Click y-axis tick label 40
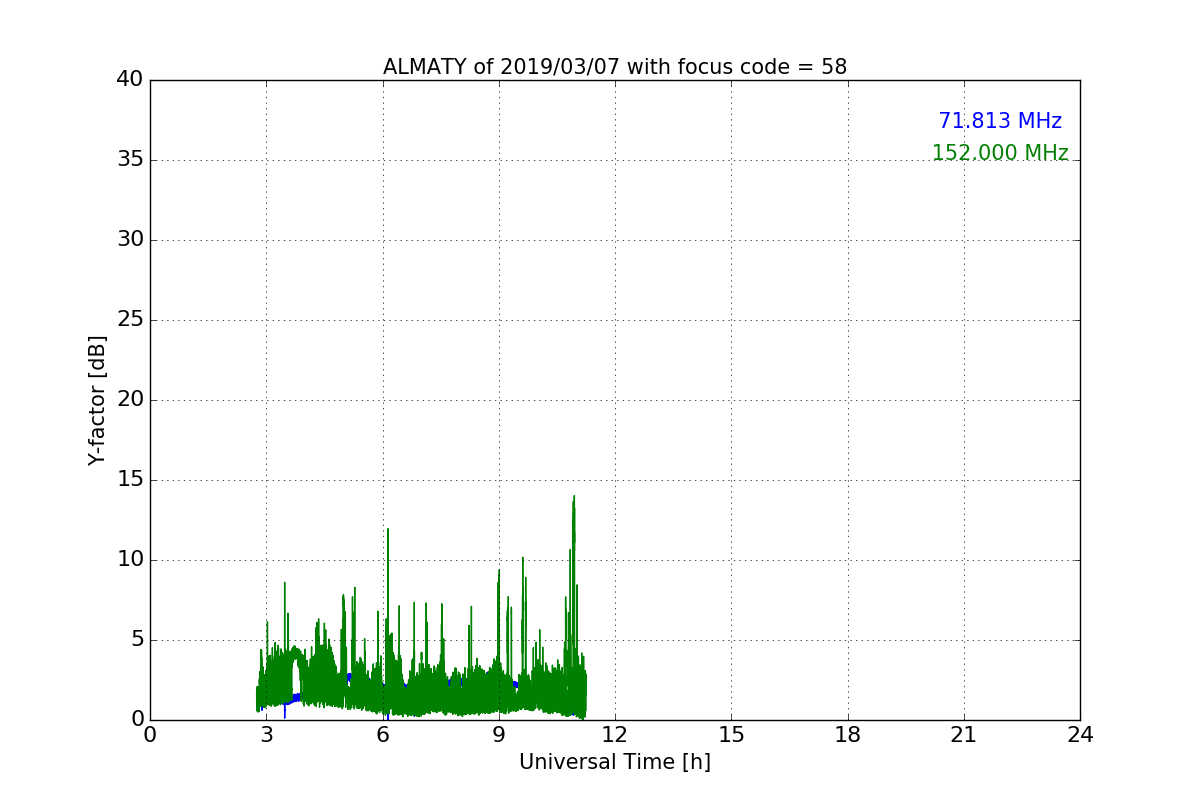This screenshot has height=800, width=1200. tap(130, 80)
